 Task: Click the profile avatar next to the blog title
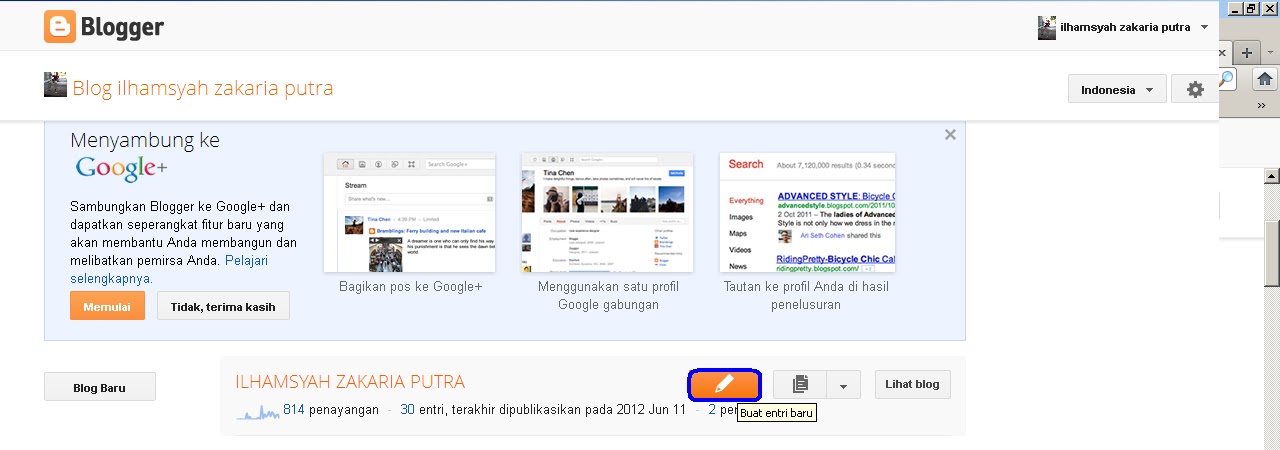point(55,84)
